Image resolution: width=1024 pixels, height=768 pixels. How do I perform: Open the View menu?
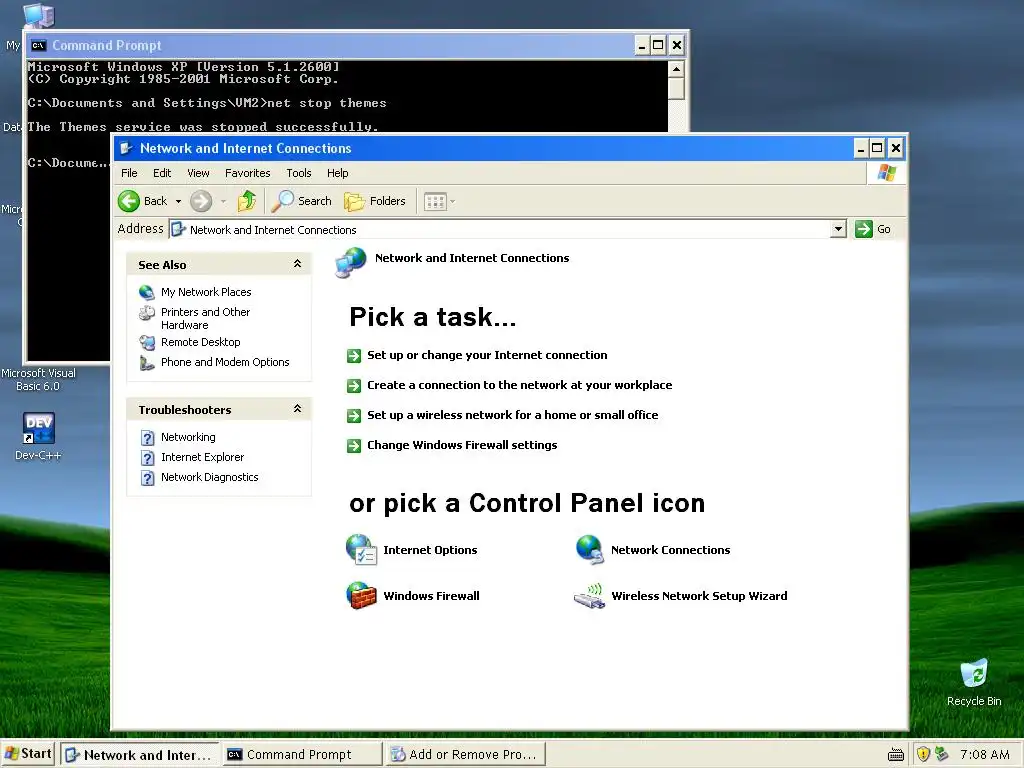click(x=199, y=173)
